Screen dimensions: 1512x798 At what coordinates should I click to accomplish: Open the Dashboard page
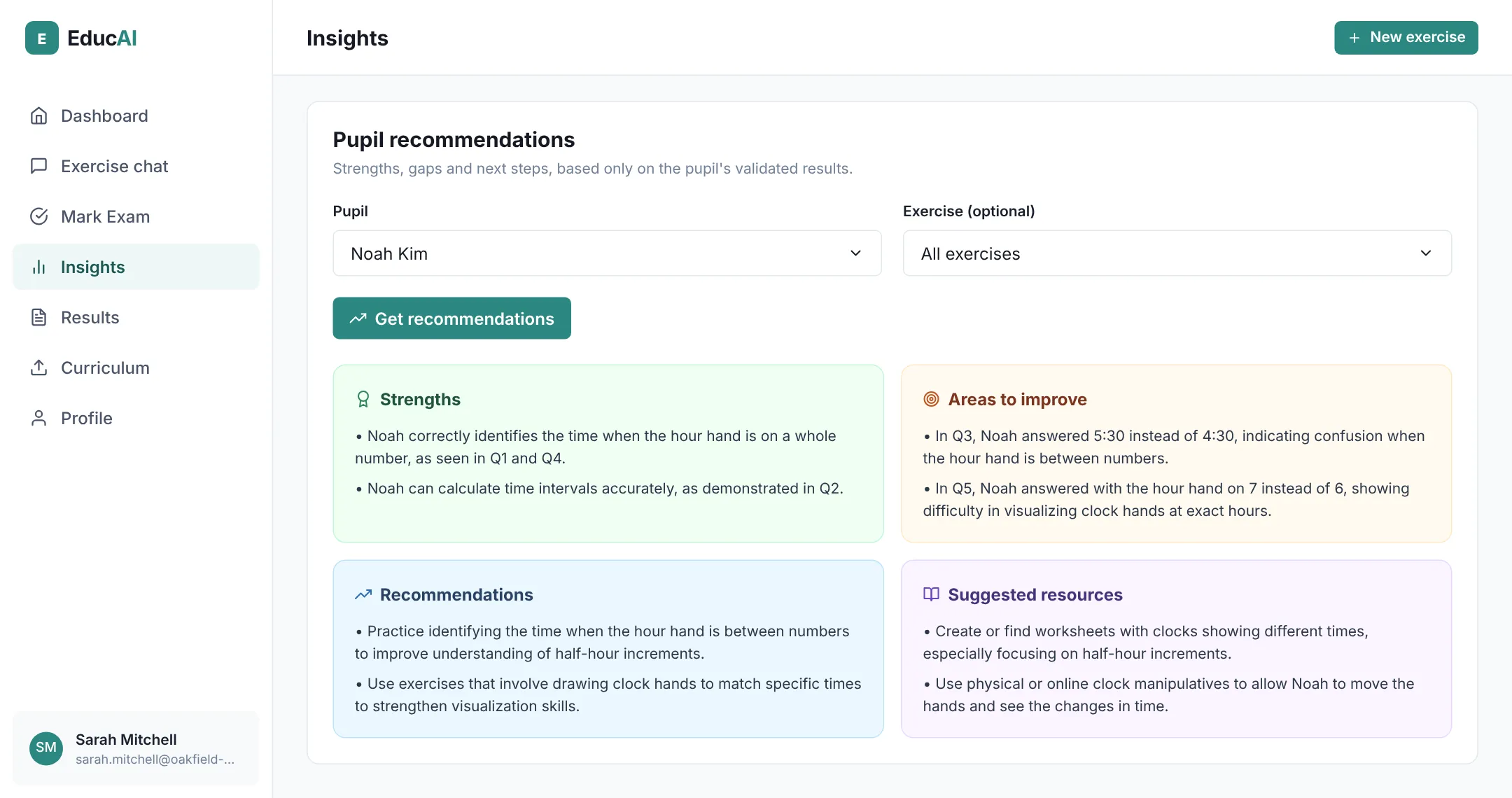point(136,115)
